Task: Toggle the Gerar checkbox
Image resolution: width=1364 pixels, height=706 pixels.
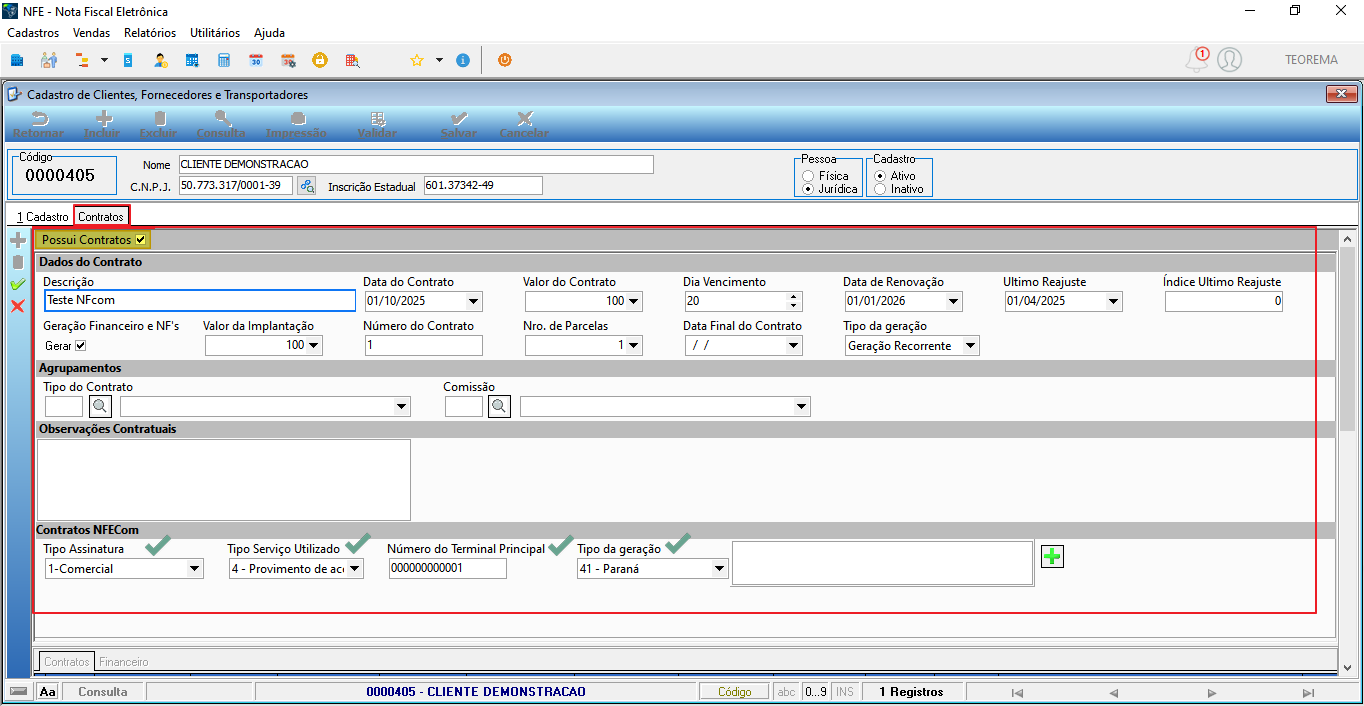Action: (x=81, y=346)
